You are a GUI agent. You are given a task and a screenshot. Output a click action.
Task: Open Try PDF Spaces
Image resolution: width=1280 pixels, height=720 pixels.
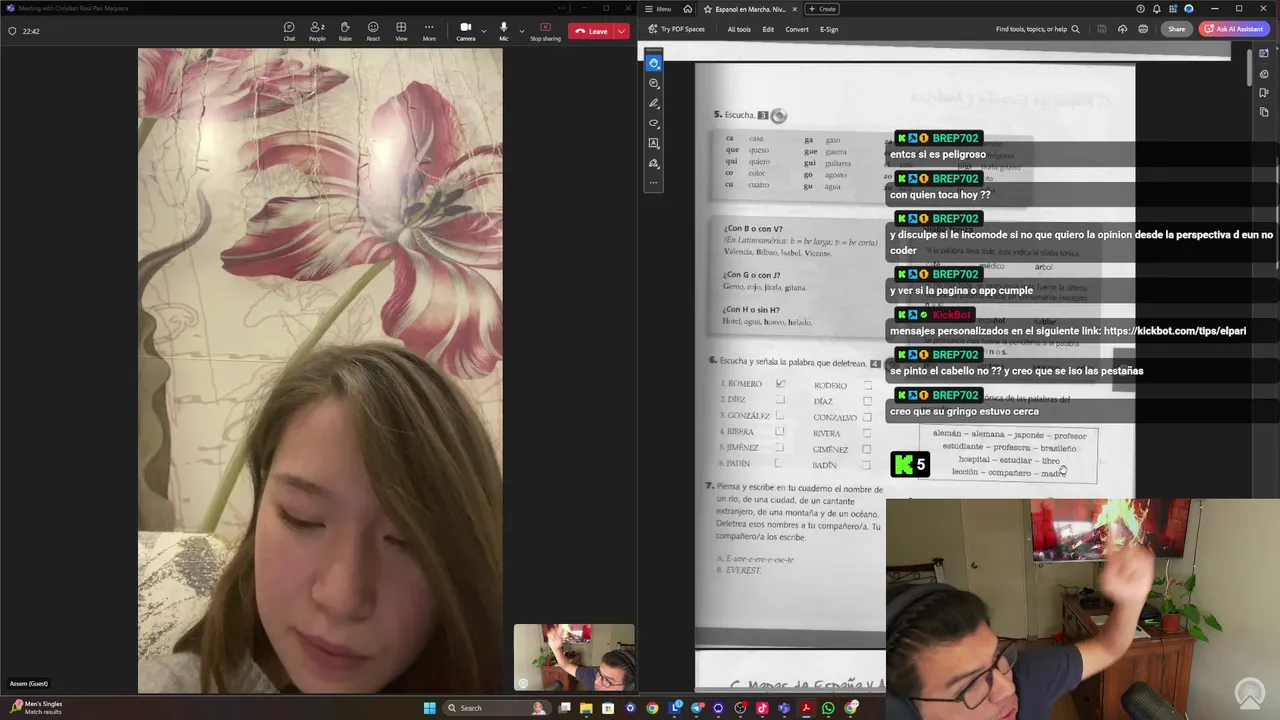[677, 29]
